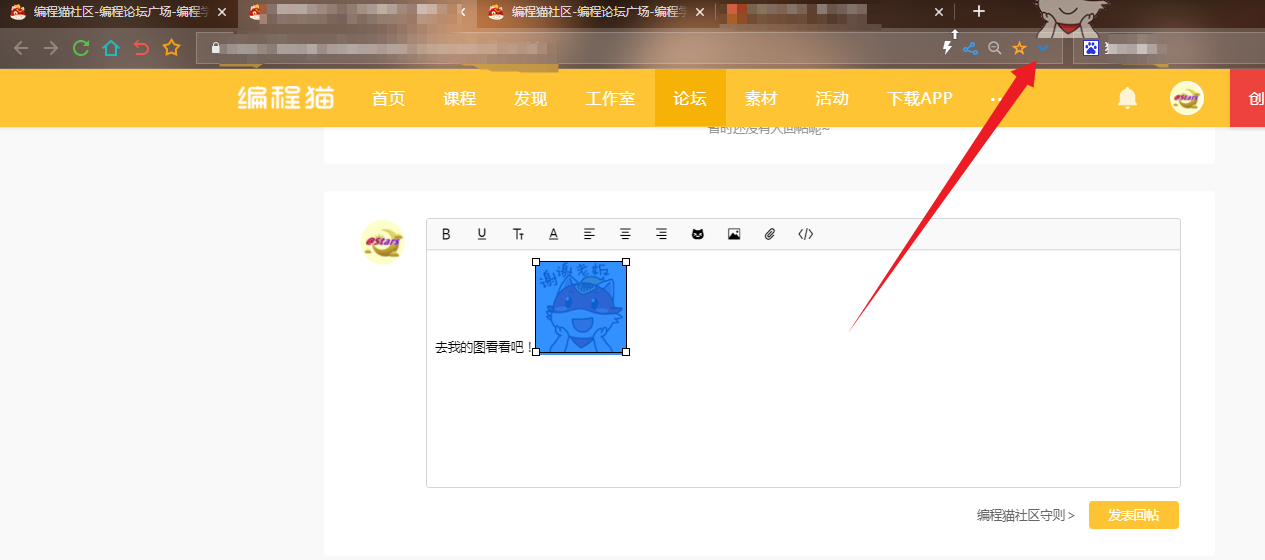Open the 素材 navigation item
The height and width of the screenshot is (560, 1265).
[x=761, y=98]
